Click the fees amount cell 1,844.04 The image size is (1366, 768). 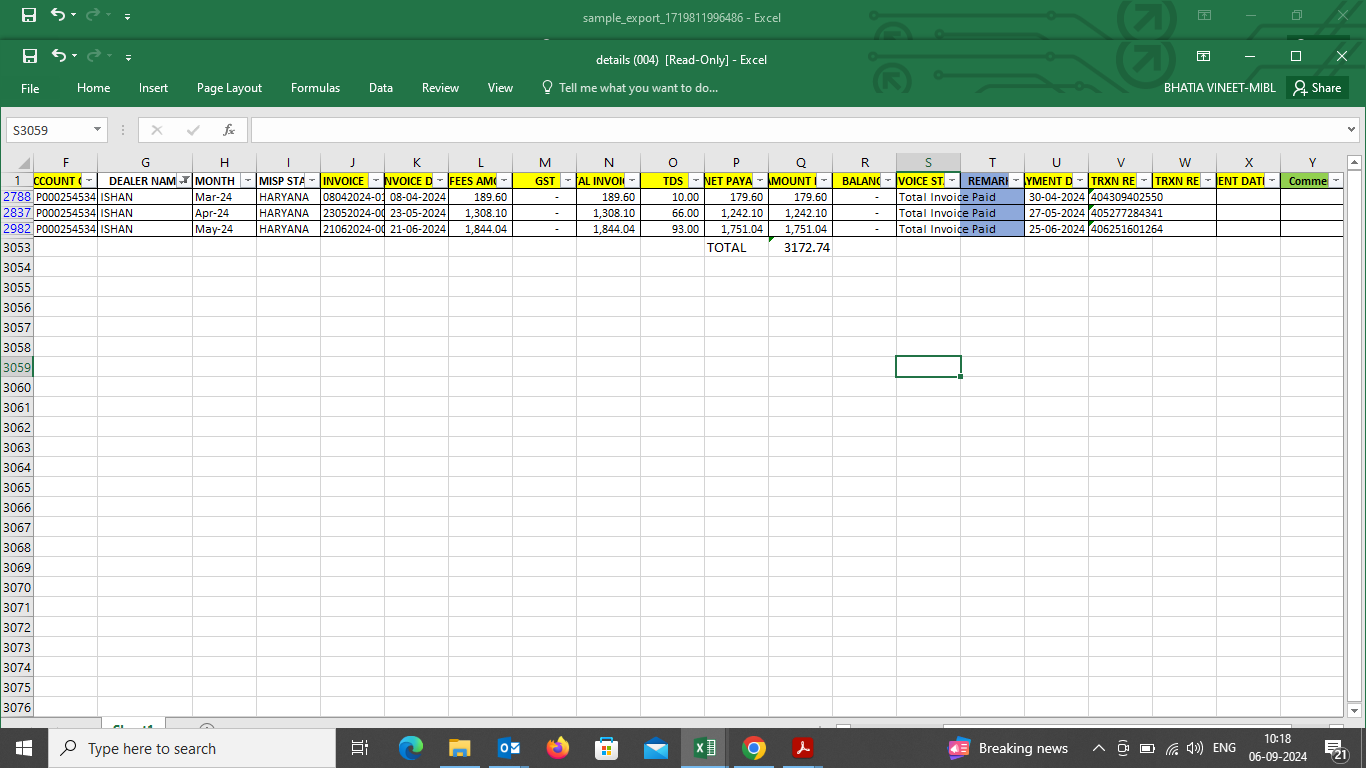(x=480, y=229)
